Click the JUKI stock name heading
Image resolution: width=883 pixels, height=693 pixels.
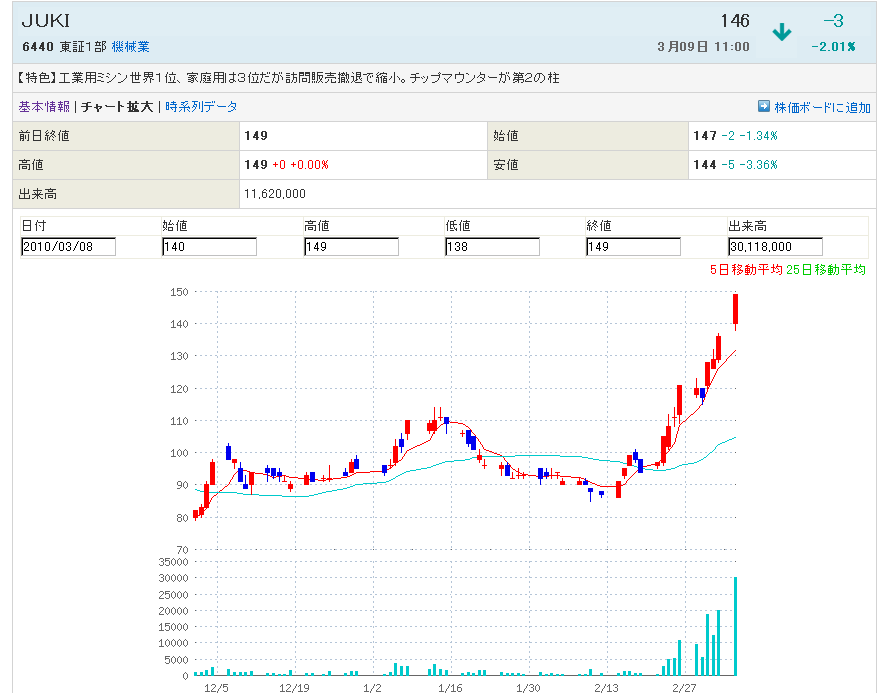click(46, 22)
